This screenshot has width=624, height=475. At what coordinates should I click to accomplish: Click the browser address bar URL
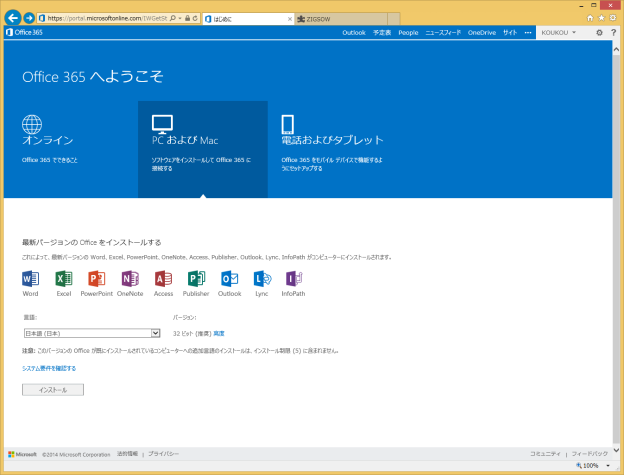pos(107,18)
